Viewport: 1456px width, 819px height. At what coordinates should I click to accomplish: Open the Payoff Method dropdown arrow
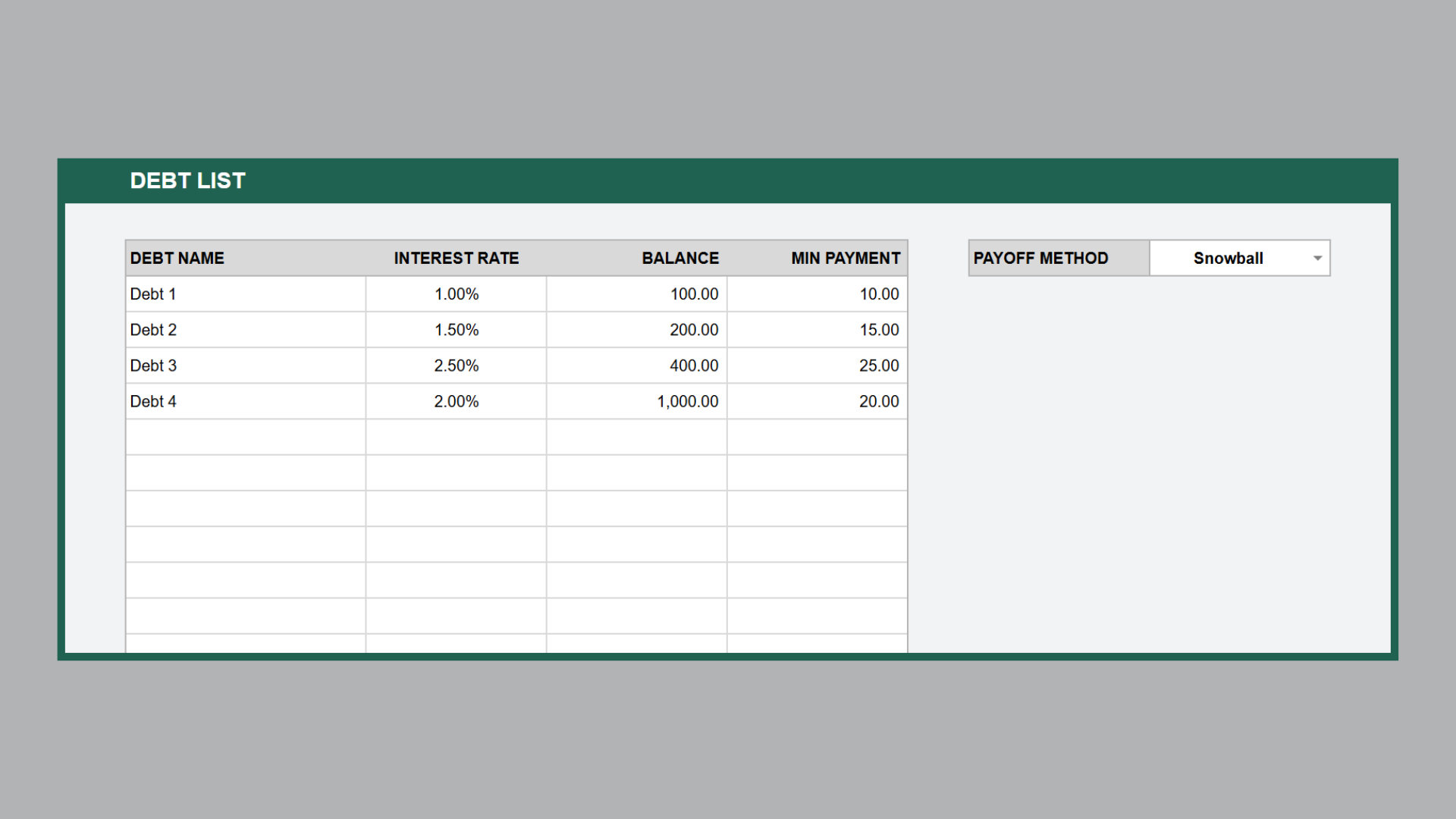[1317, 259]
